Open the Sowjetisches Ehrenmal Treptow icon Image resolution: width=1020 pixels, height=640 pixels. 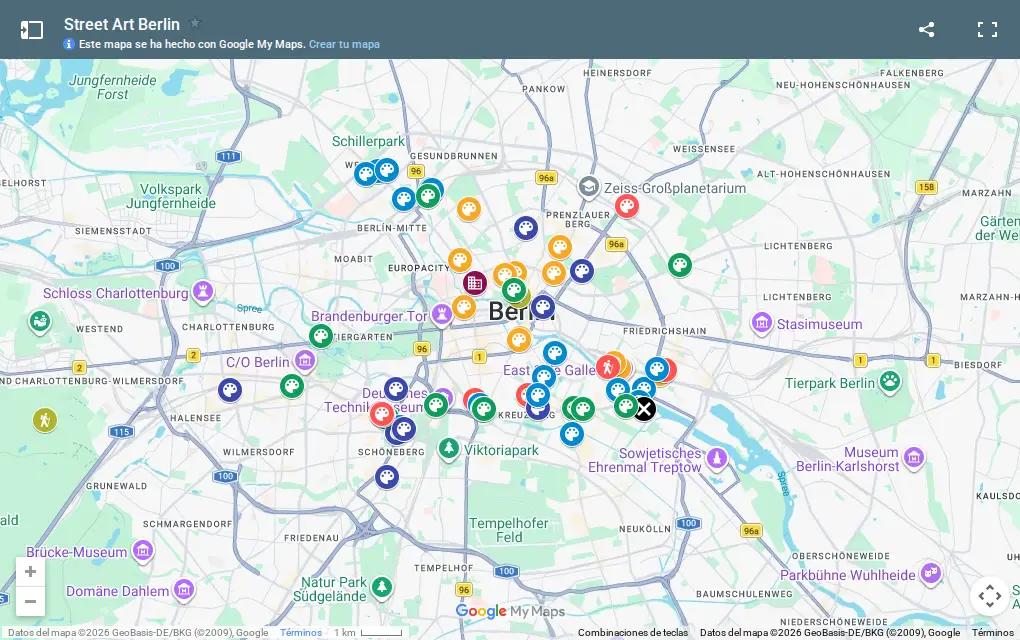(x=717, y=457)
